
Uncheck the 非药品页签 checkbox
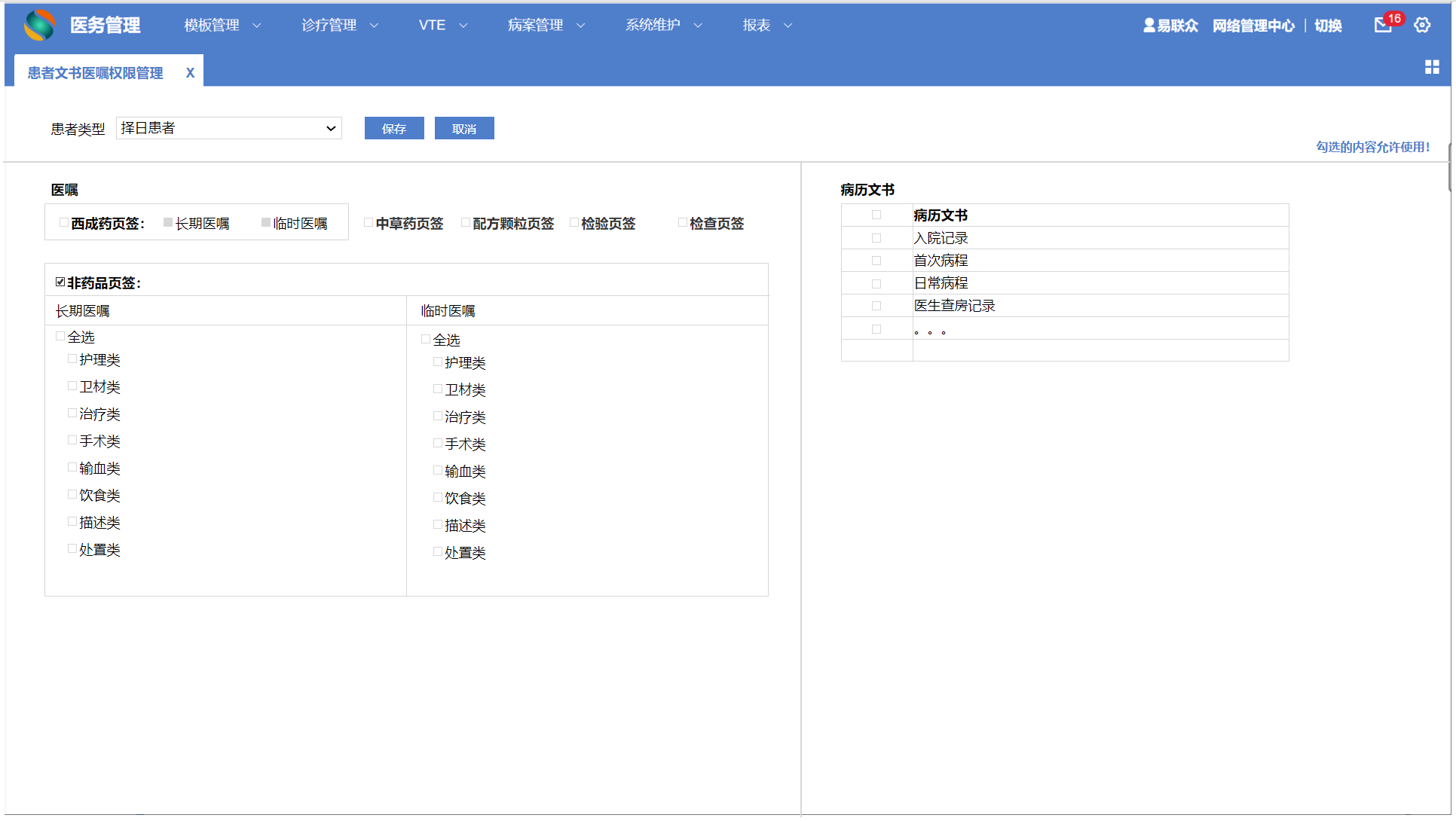[x=60, y=282]
